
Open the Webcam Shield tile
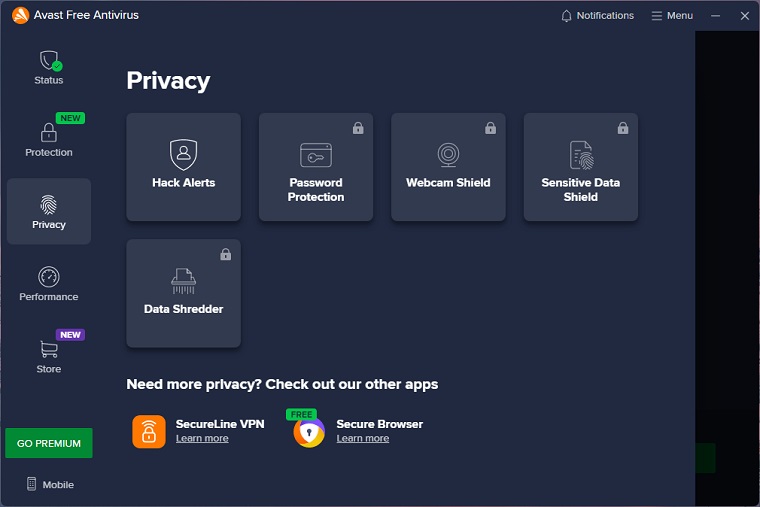point(448,167)
